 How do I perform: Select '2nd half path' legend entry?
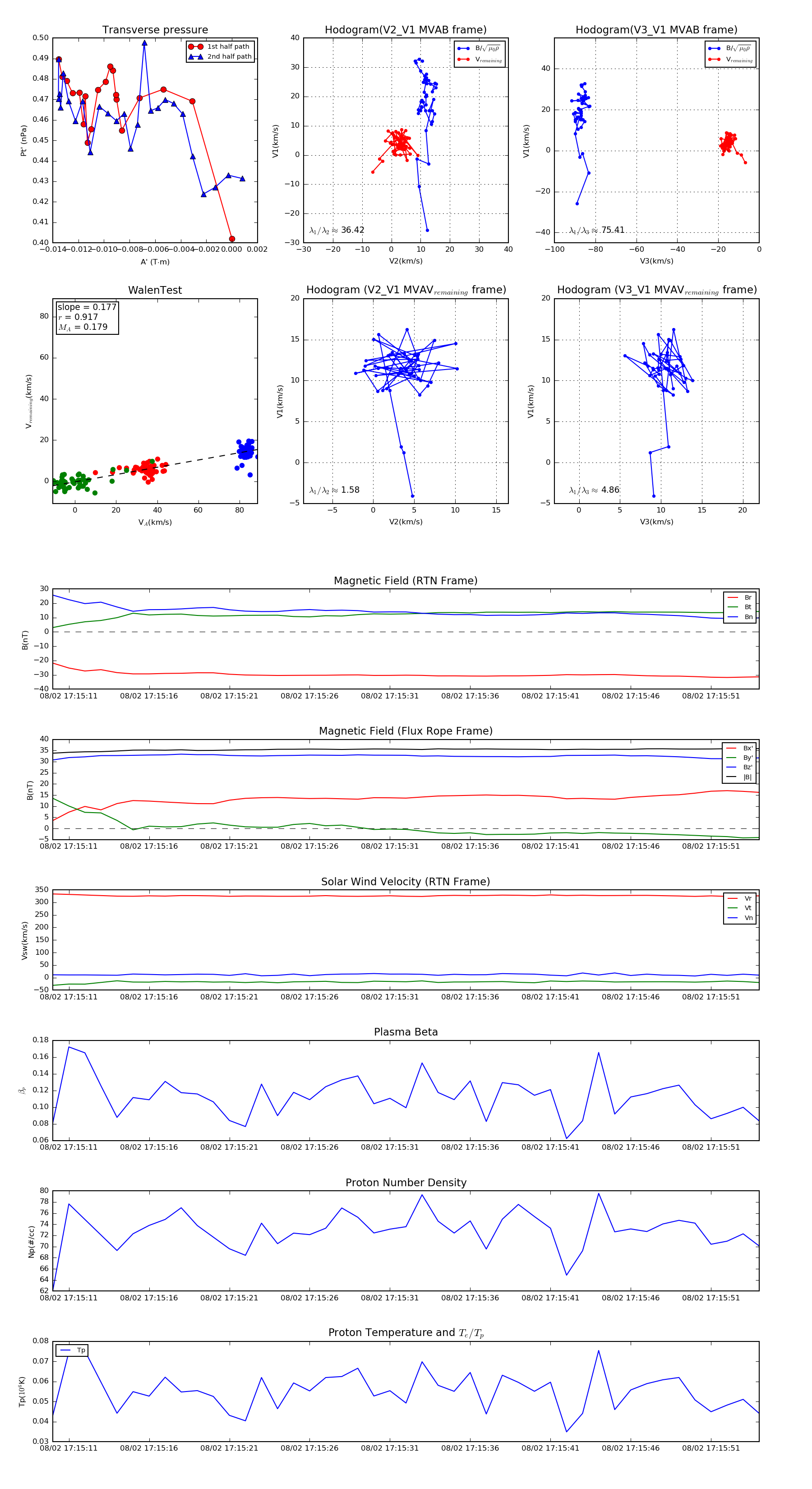(220, 57)
